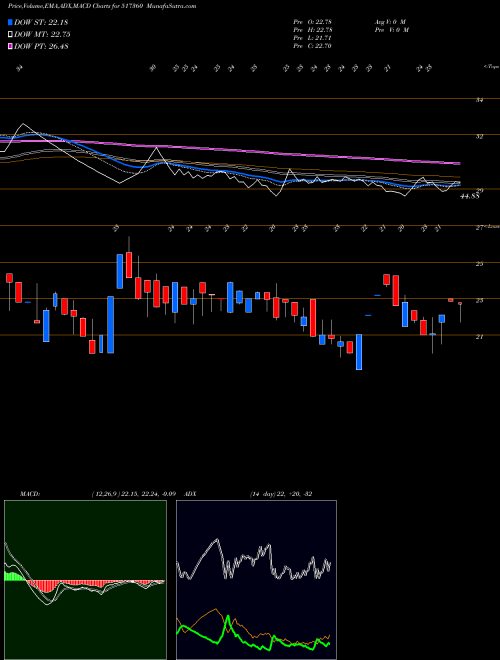Select the 'DOW MT: 22.75' legend label
This screenshot has width=500, height=660.
42,35
